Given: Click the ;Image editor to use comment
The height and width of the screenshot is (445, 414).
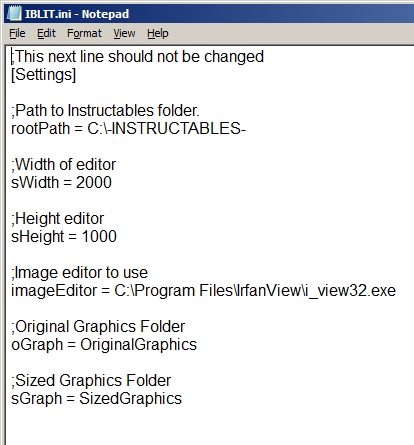Looking at the screenshot, I should [79, 273].
